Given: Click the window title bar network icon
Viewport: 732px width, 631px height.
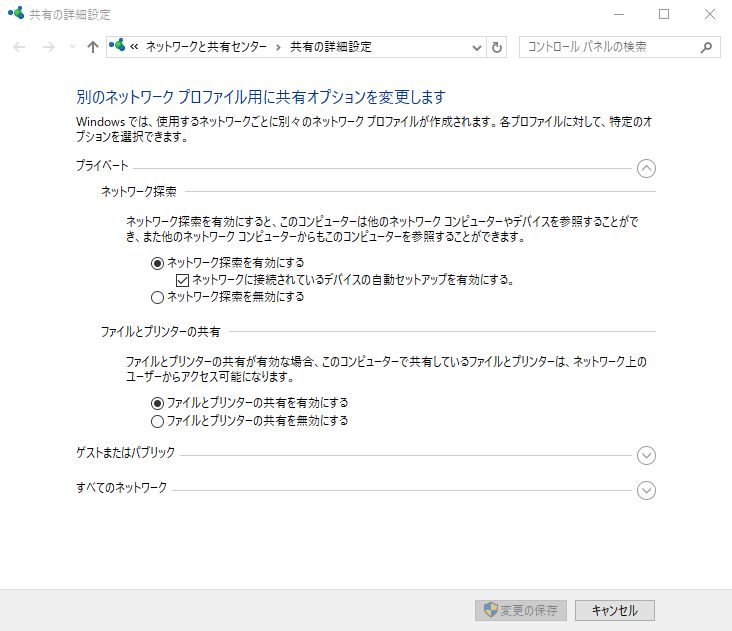Looking at the screenshot, I should click(15, 14).
